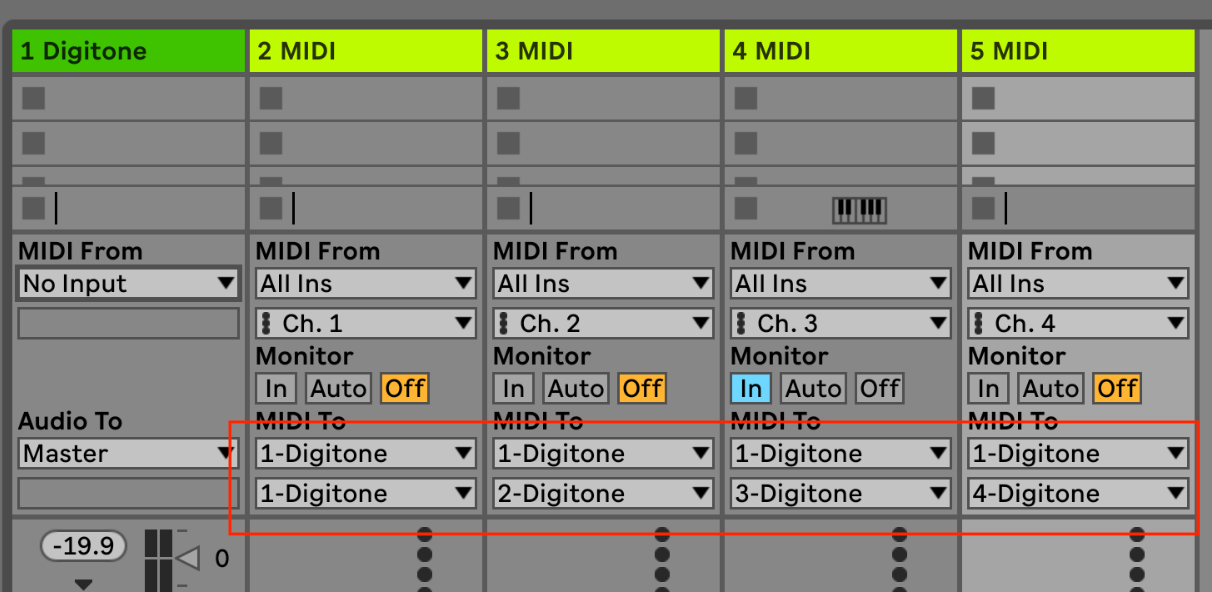The height and width of the screenshot is (592, 1212).
Task: Click the piano keys icon in 4 MIDI
Action: (859, 209)
